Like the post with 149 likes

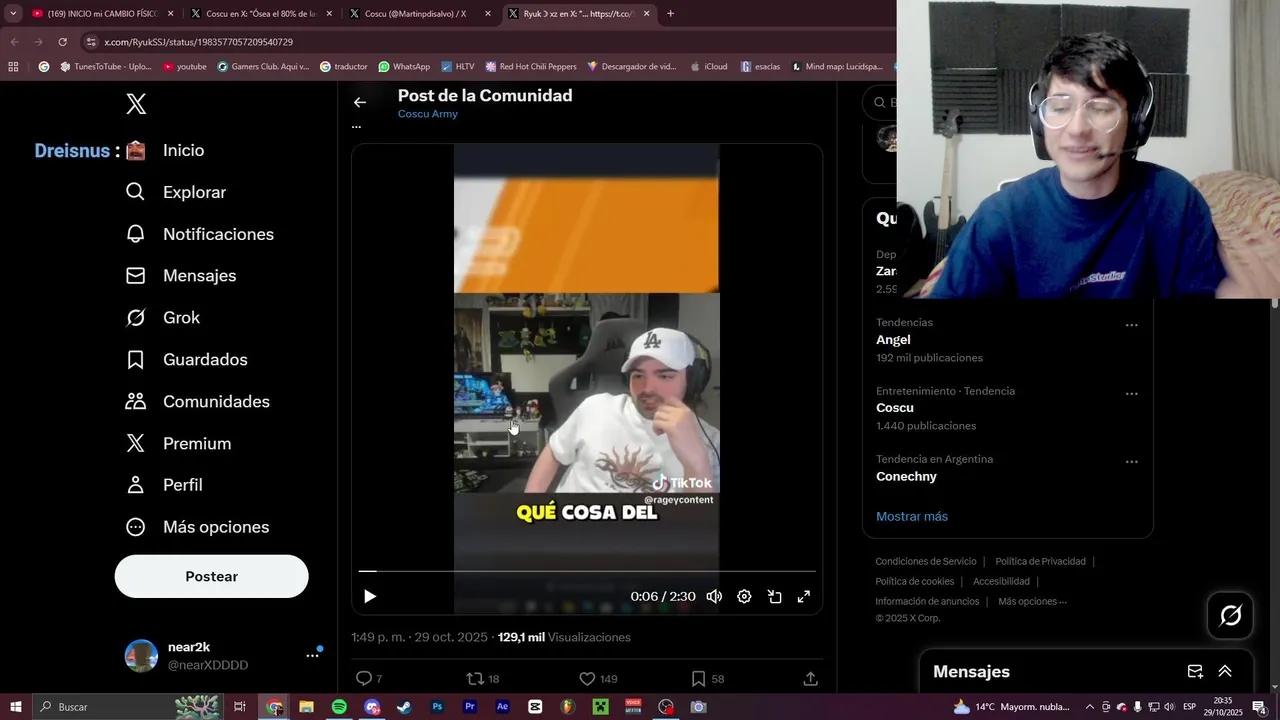[x=598, y=679]
